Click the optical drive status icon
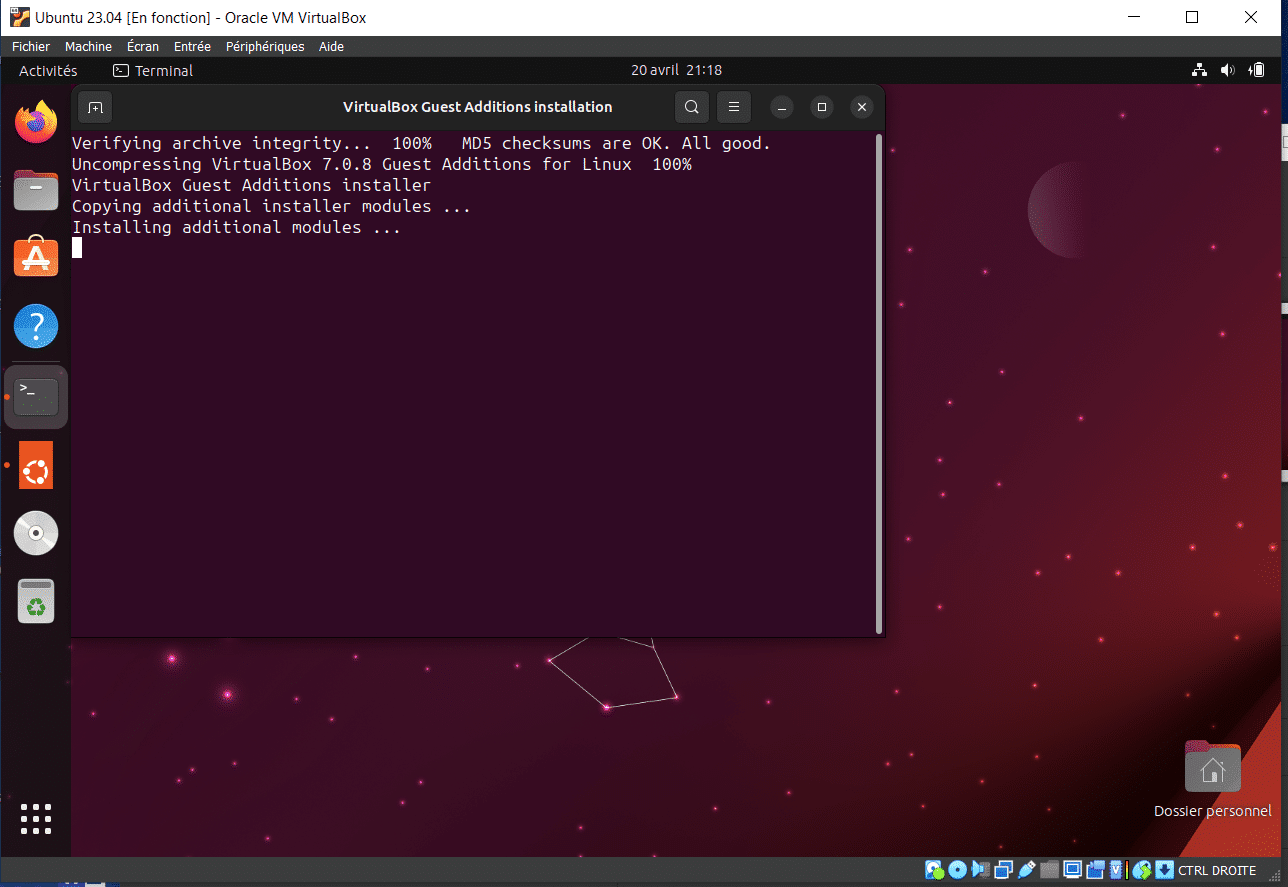Viewport: 1288px width, 887px height. point(957,869)
